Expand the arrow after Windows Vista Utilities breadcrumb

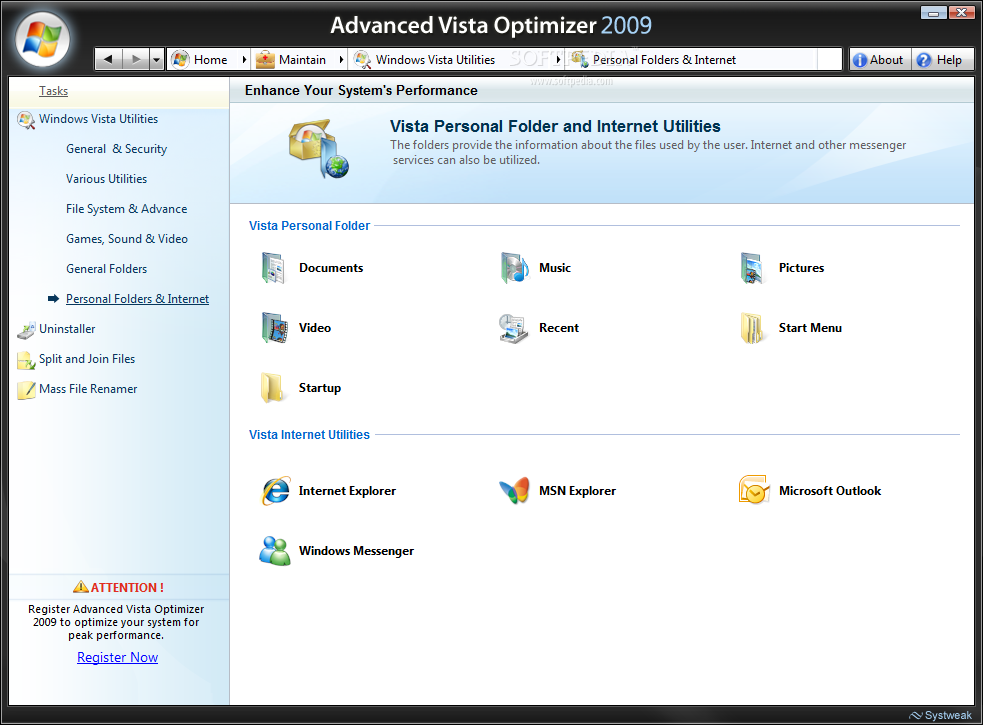pos(558,60)
